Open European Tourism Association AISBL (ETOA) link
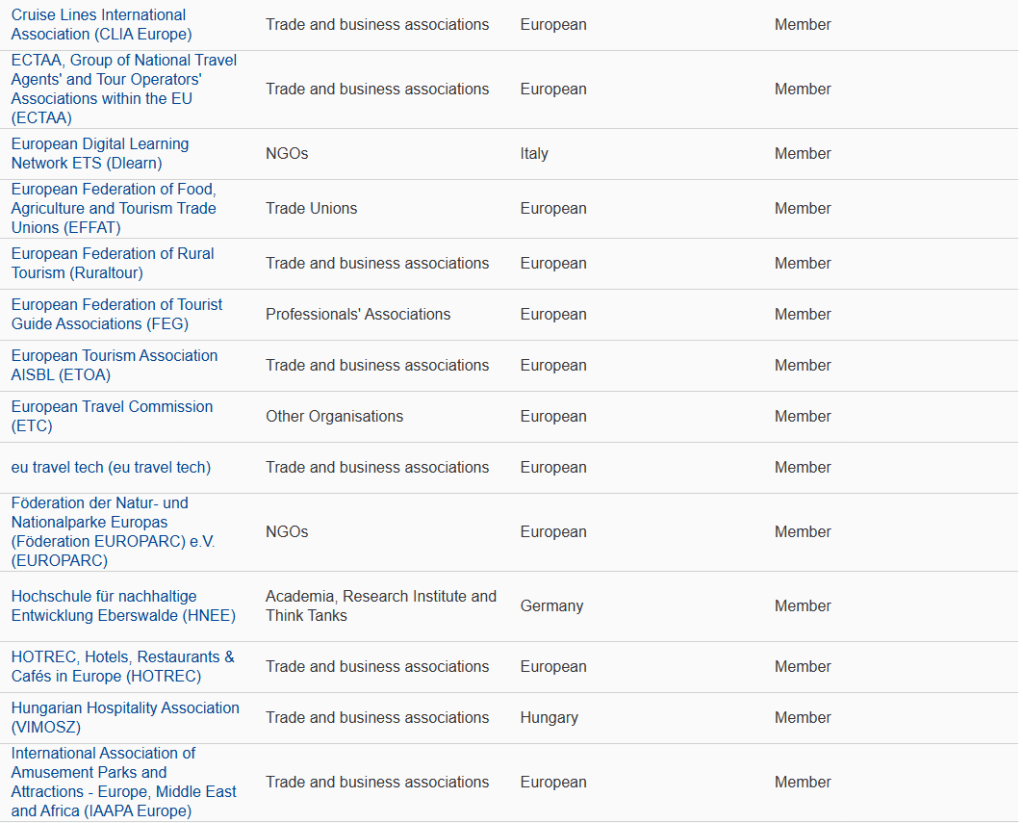The height and width of the screenshot is (823, 1023). pos(114,365)
